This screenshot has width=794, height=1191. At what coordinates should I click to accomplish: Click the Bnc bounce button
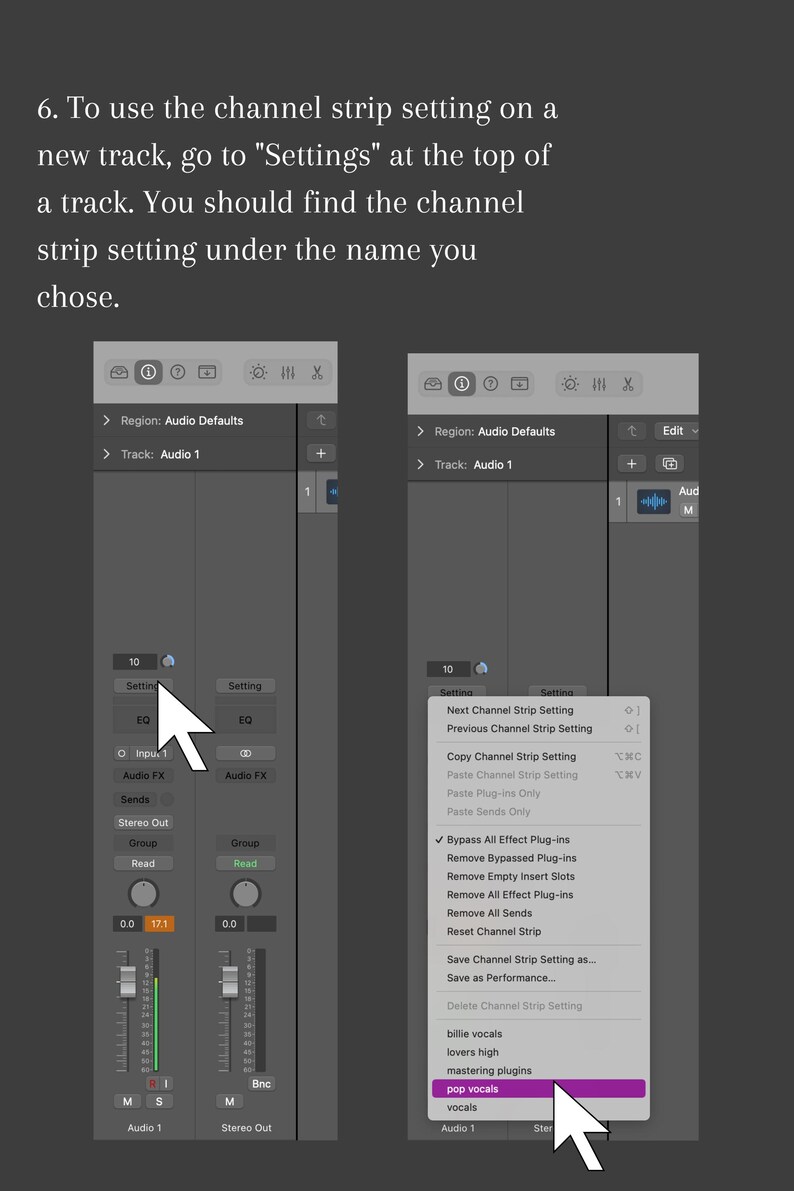tap(261, 1084)
